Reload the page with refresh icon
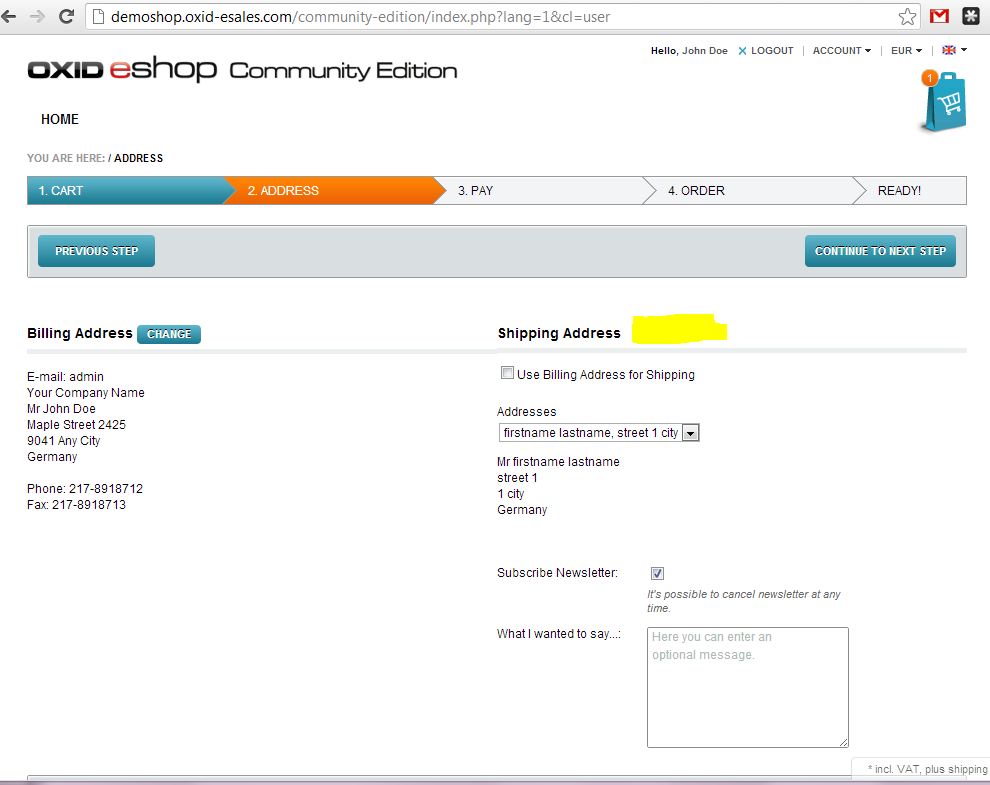The height and width of the screenshot is (785, 990). tap(67, 16)
